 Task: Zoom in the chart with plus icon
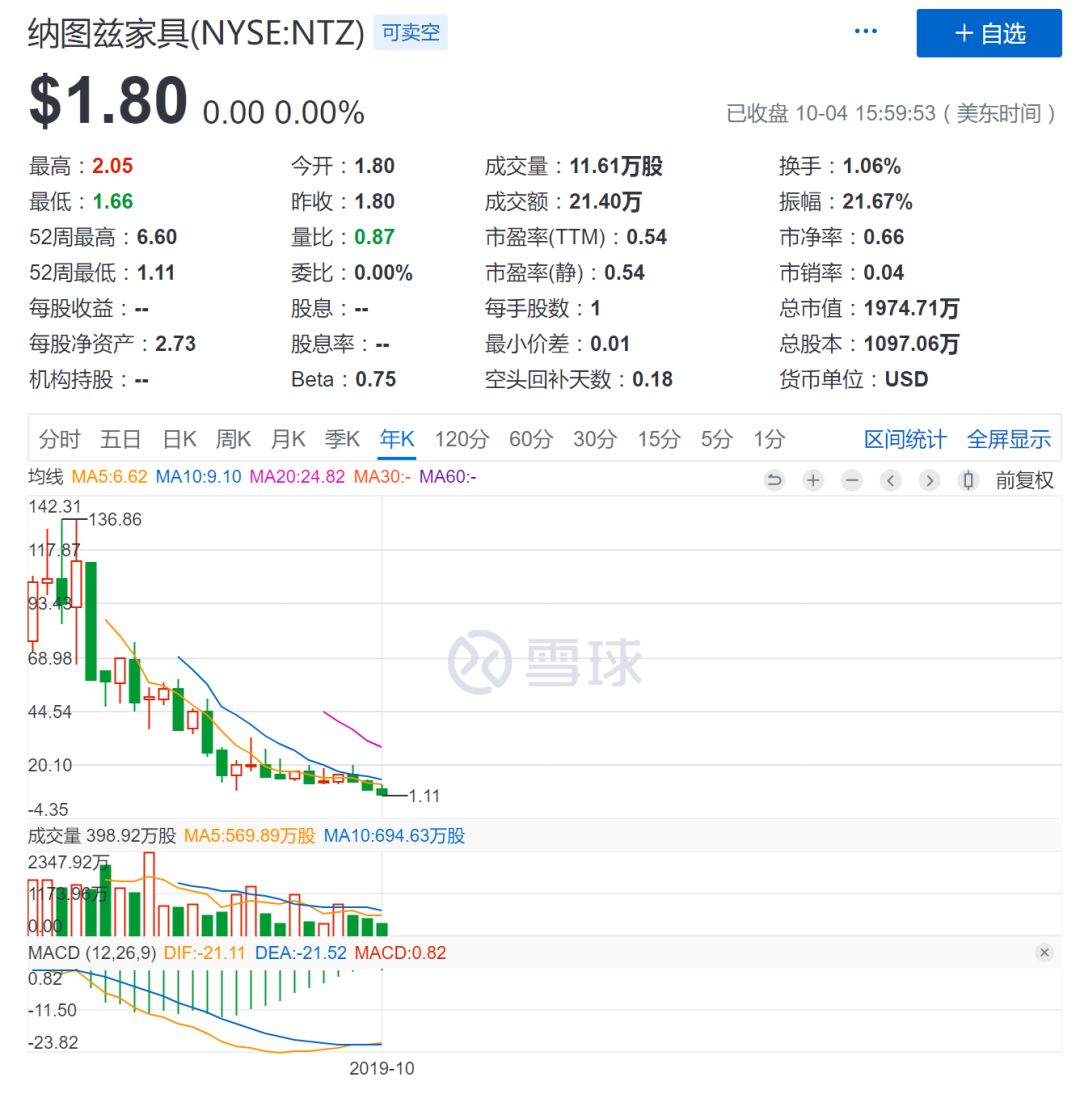(x=813, y=480)
